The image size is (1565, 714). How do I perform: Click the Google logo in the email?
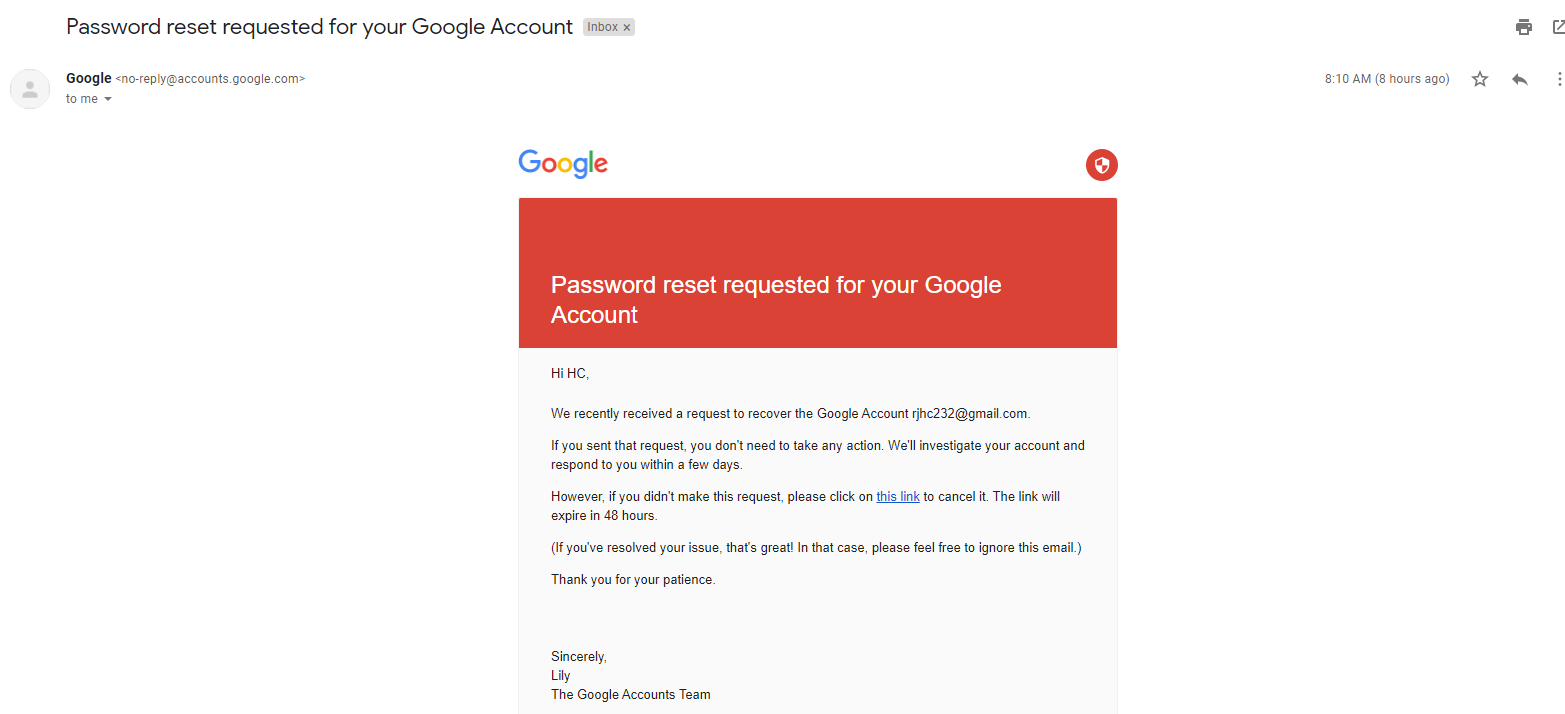tap(563, 165)
